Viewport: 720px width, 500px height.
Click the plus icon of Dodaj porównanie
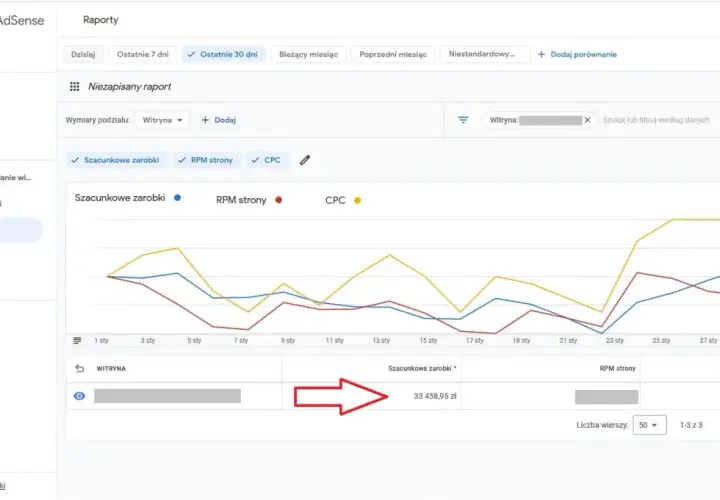[541, 54]
